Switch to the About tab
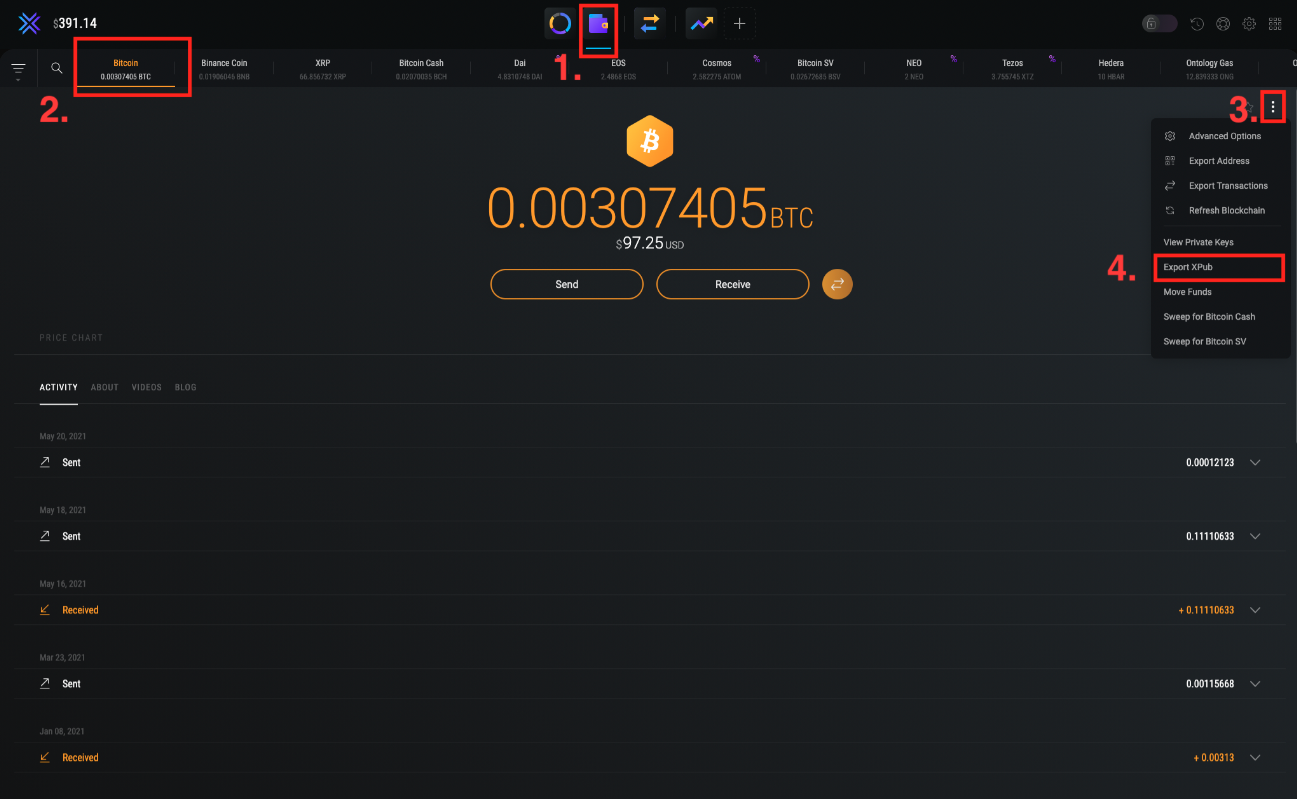 (104, 387)
